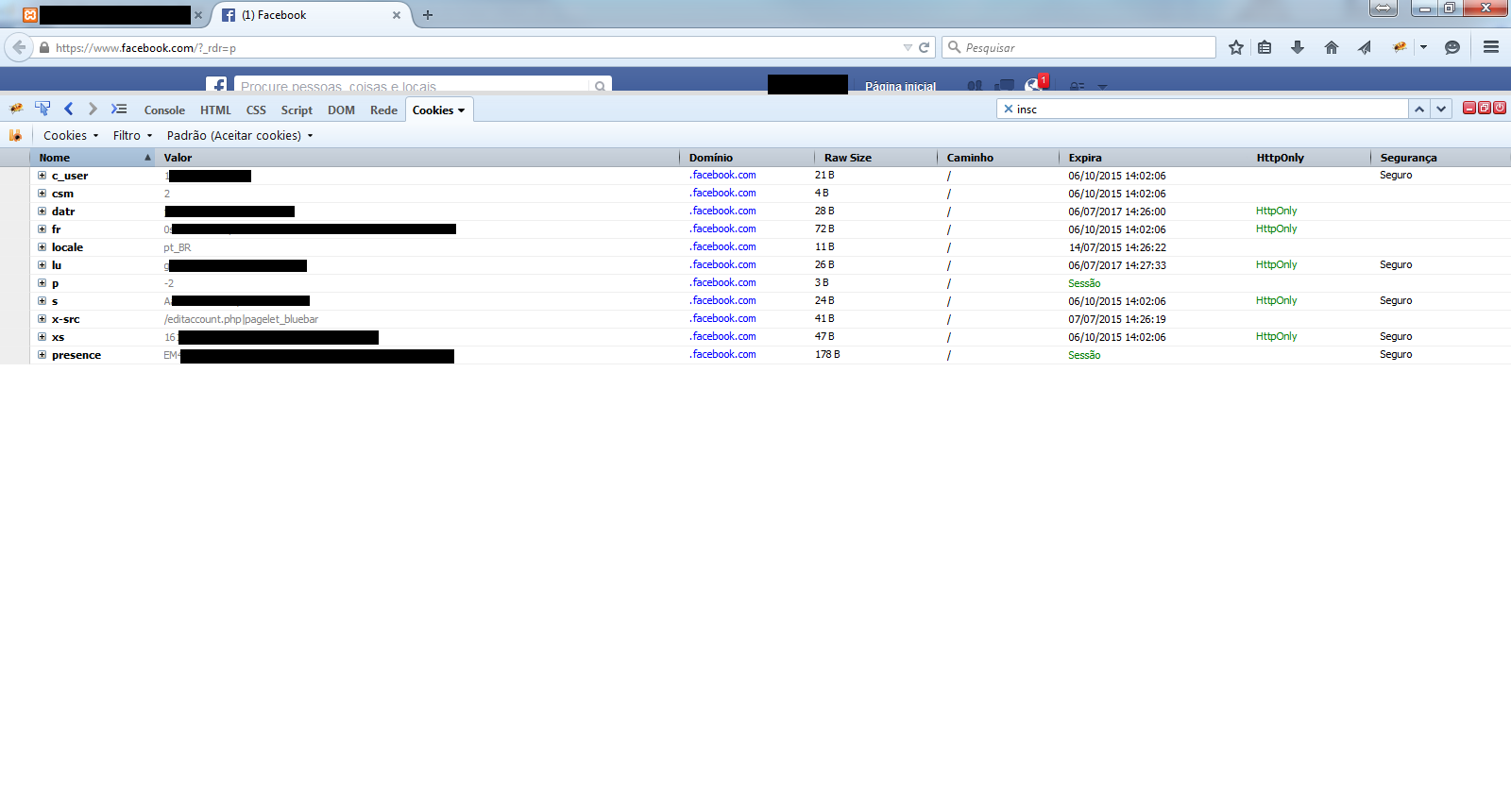Image resolution: width=1511 pixels, height=812 pixels.
Task: Reload the Facebook page
Action: click(x=925, y=47)
